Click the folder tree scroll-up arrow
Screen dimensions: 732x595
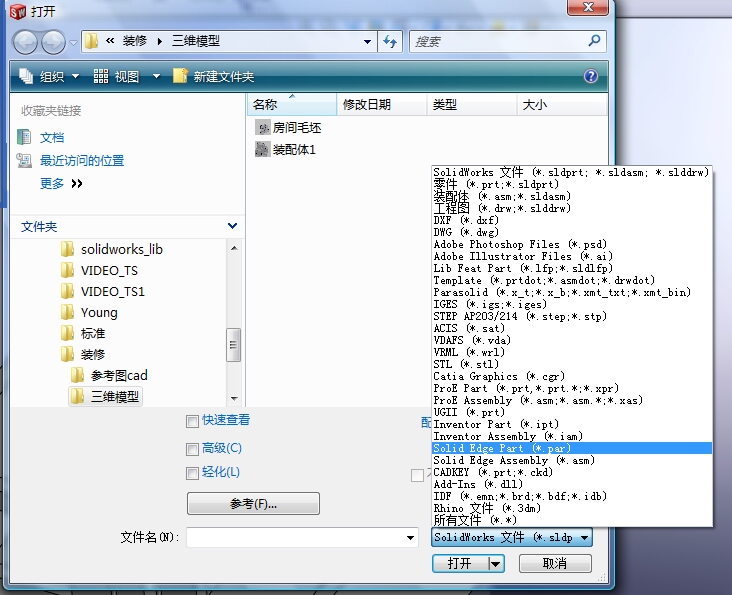[x=234, y=248]
